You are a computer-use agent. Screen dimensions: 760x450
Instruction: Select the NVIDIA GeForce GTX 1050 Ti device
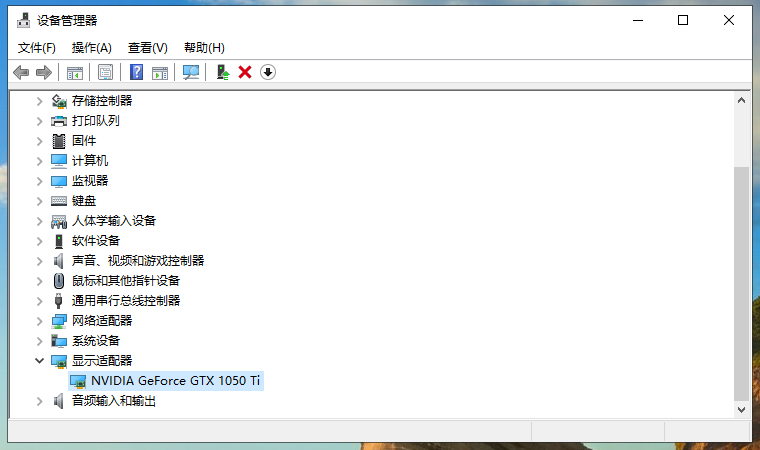[176, 381]
